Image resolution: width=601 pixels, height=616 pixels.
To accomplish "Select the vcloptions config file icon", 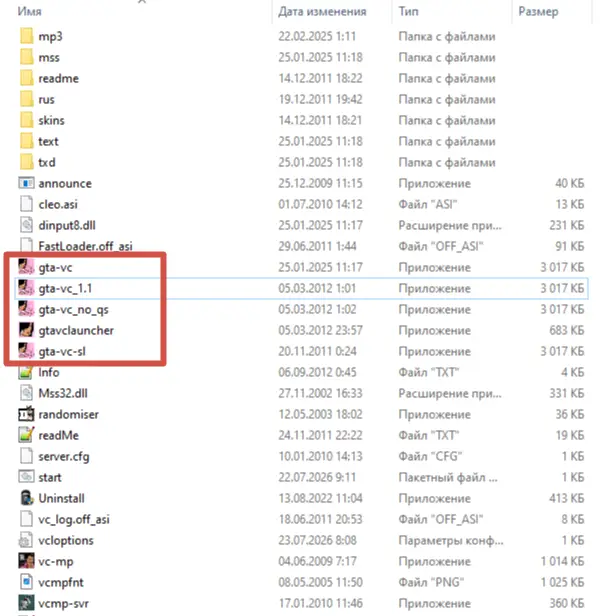I will pyautogui.click(x=26, y=540).
